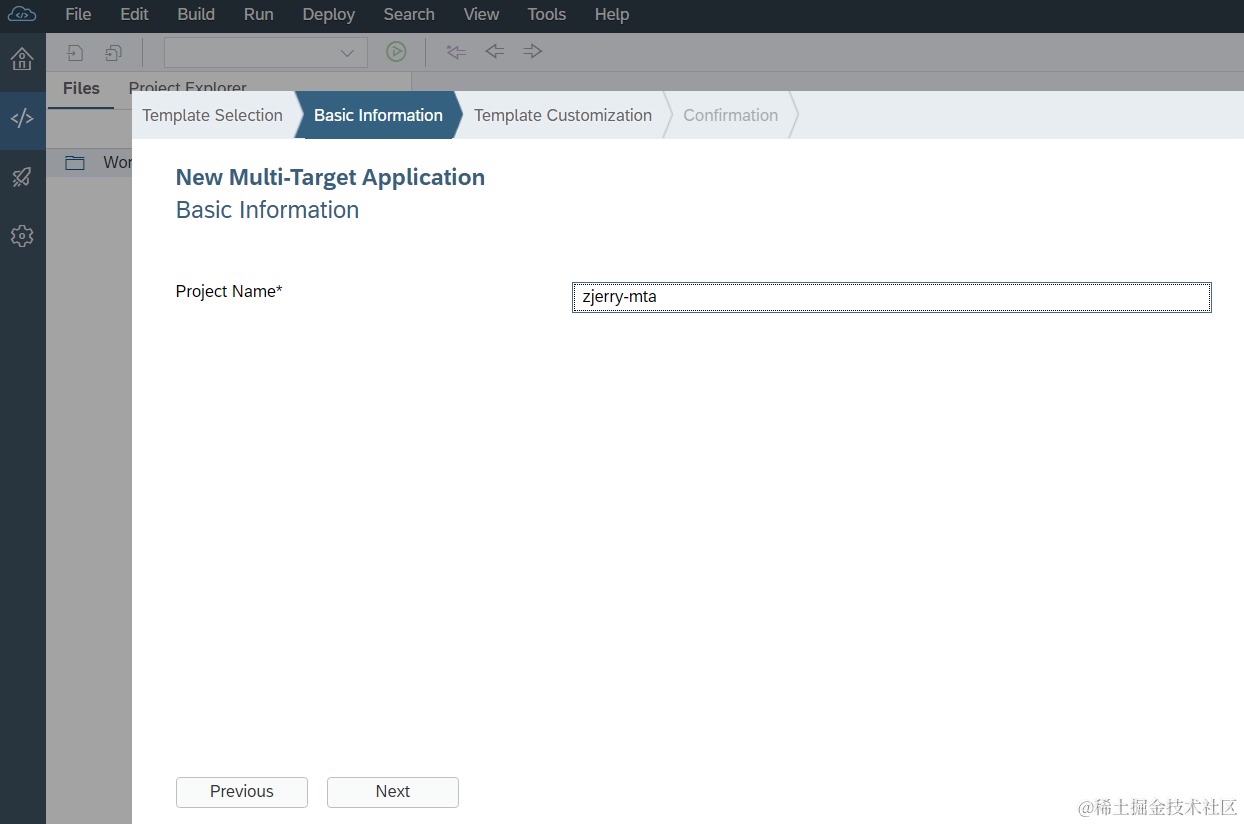Click the Navigate Forward arrow icon
This screenshot has height=824, width=1244.
533,51
